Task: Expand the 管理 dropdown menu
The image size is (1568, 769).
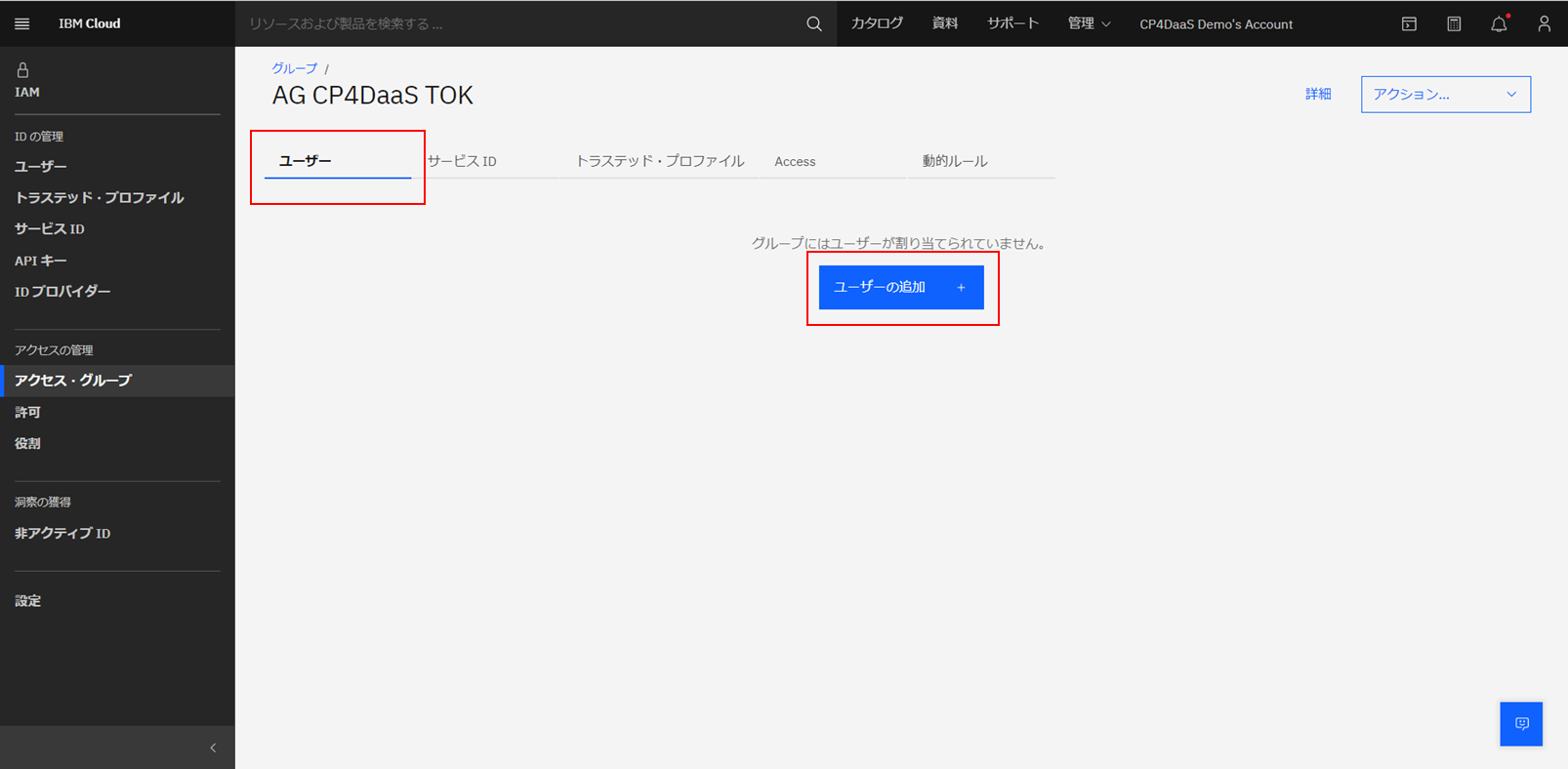Action: [x=1089, y=23]
